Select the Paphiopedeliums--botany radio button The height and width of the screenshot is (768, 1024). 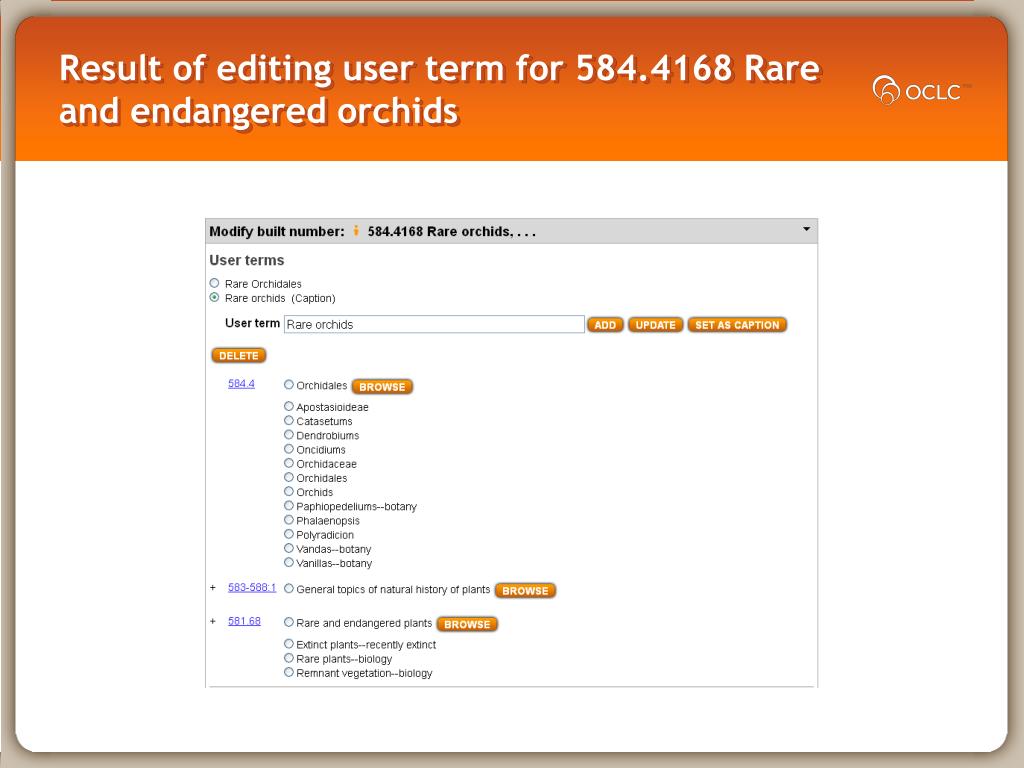click(x=289, y=506)
